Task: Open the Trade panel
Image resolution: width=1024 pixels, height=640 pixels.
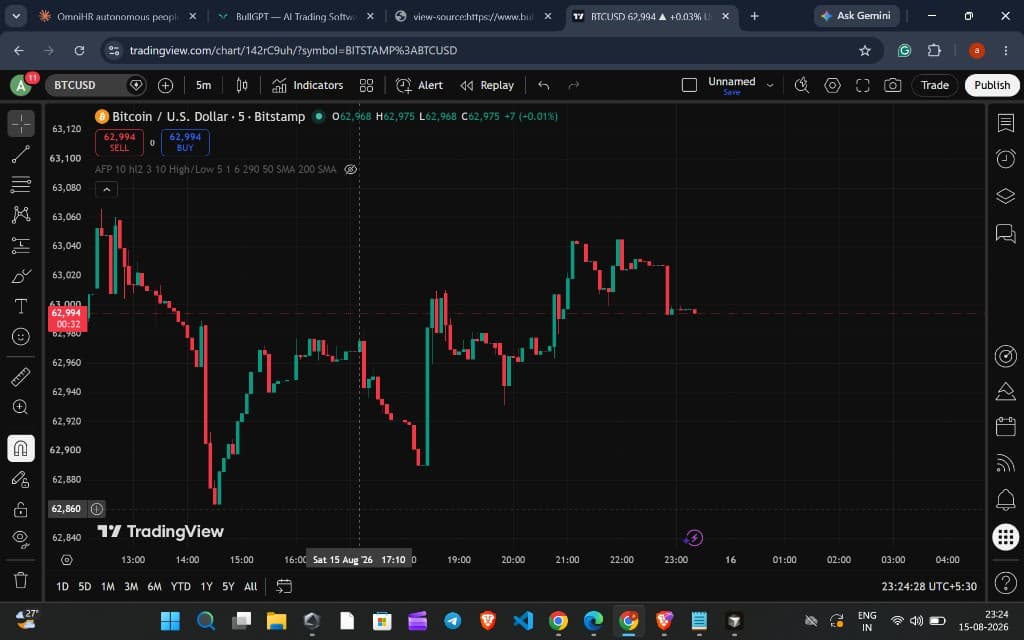Action: coord(935,85)
